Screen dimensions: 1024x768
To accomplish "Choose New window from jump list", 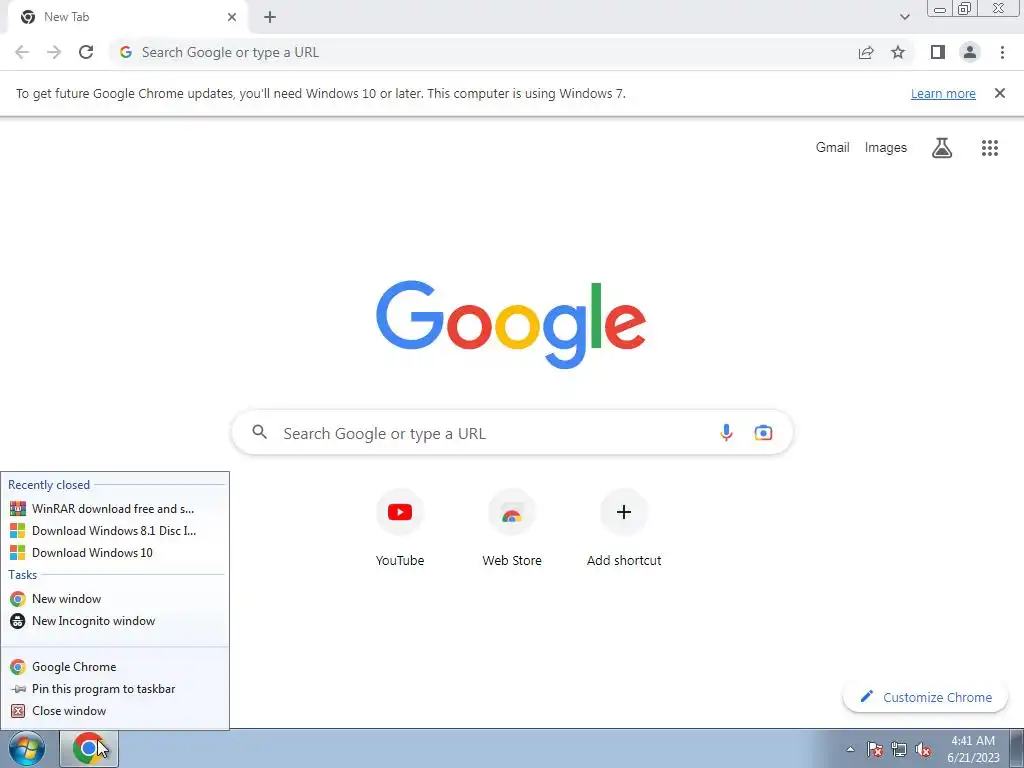I will [115, 599].
